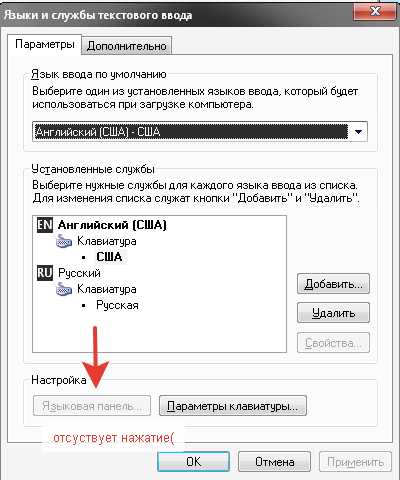Select the Русский language entry in list

(x=79, y=273)
